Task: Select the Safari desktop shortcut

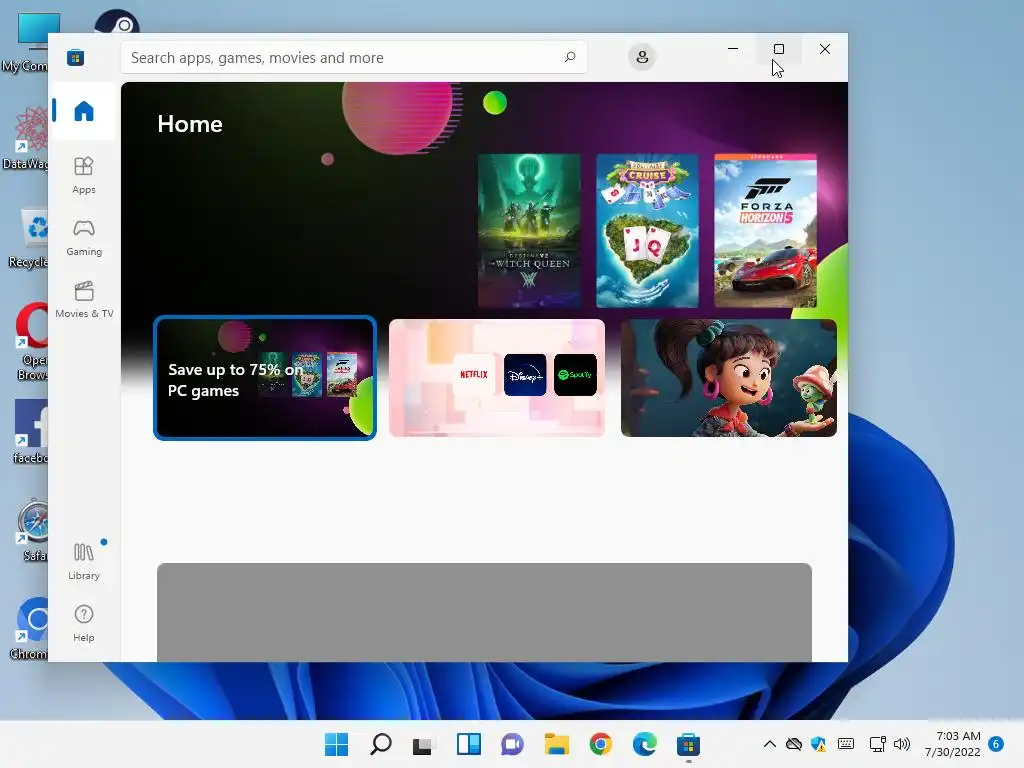Action: pyautogui.click(x=33, y=530)
